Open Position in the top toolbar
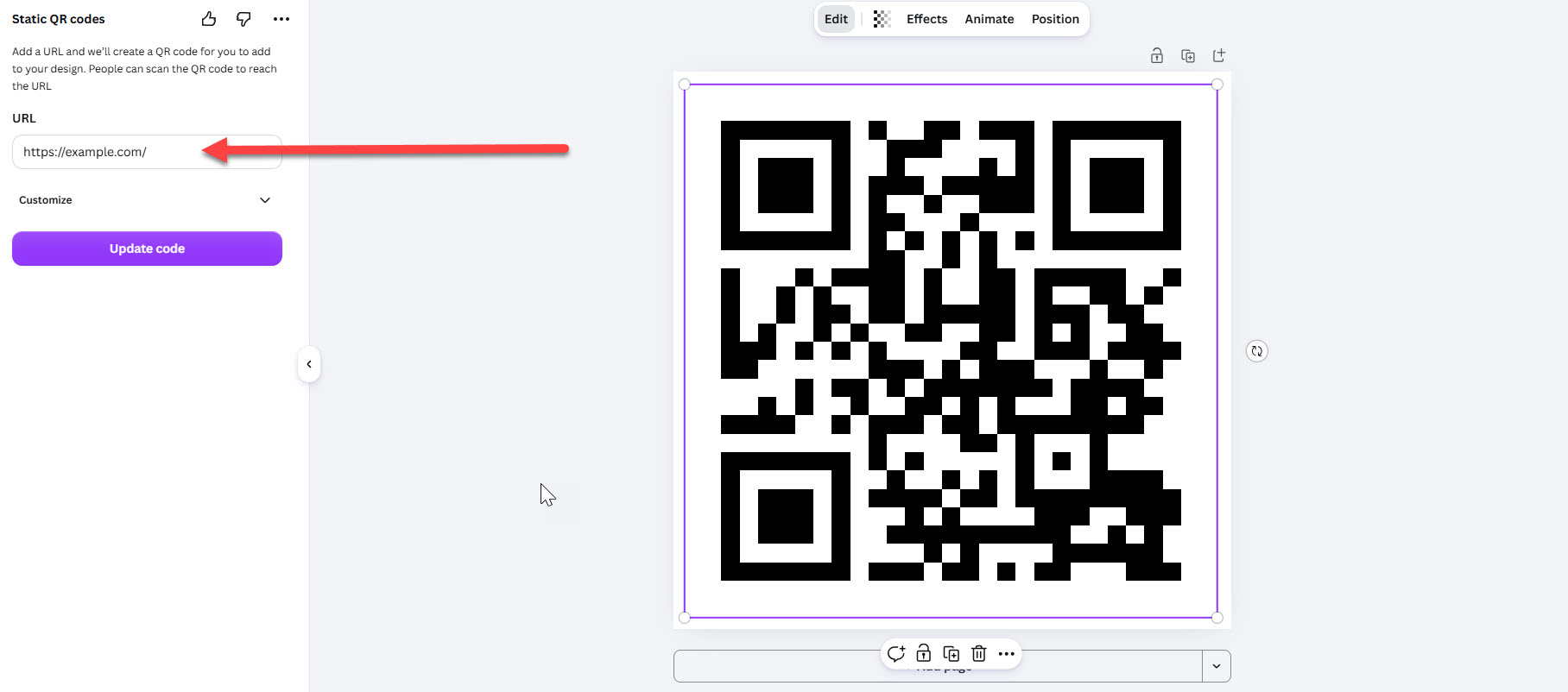The image size is (1568, 692). pyautogui.click(x=1055, y=19)
